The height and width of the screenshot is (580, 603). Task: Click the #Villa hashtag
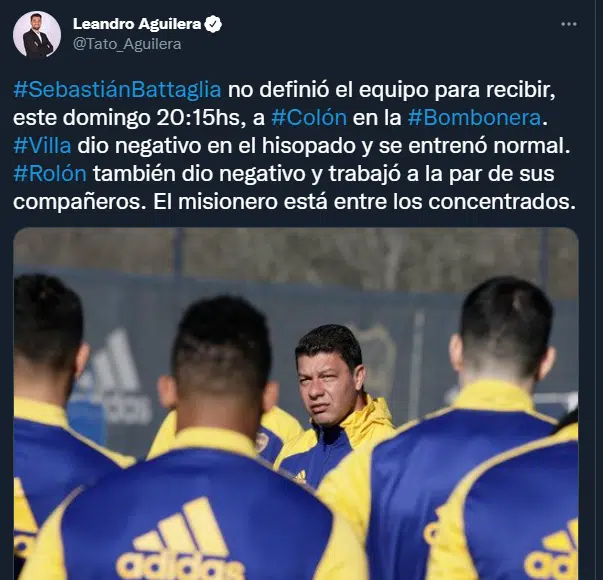pos(42,145)
